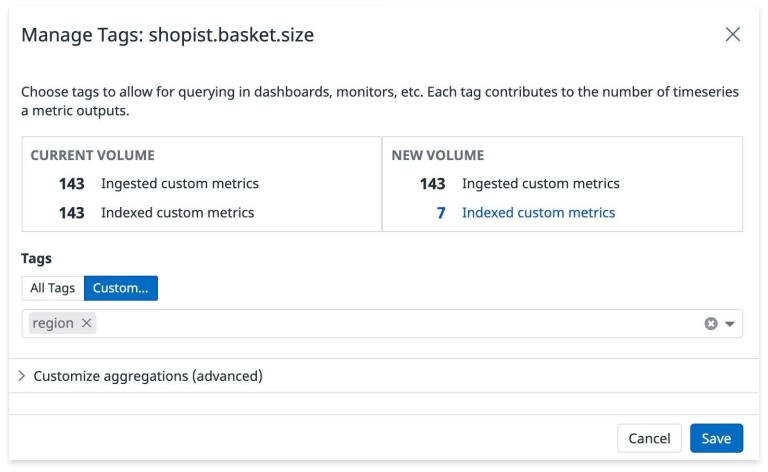Click the region tag label
Screen dimensions: 768x472
click(53, 323)
